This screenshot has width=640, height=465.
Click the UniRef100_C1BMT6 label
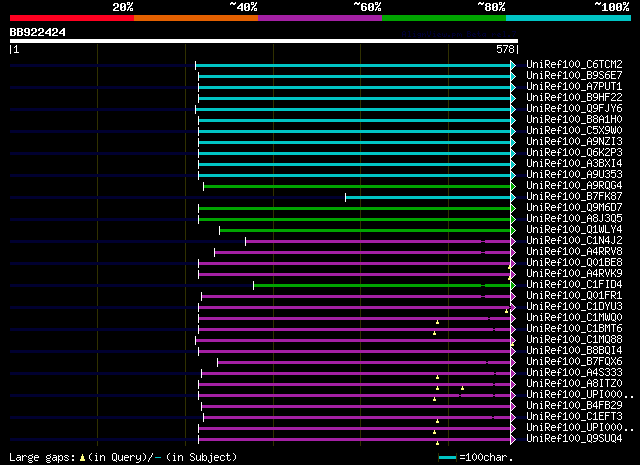tap(574, 329)
